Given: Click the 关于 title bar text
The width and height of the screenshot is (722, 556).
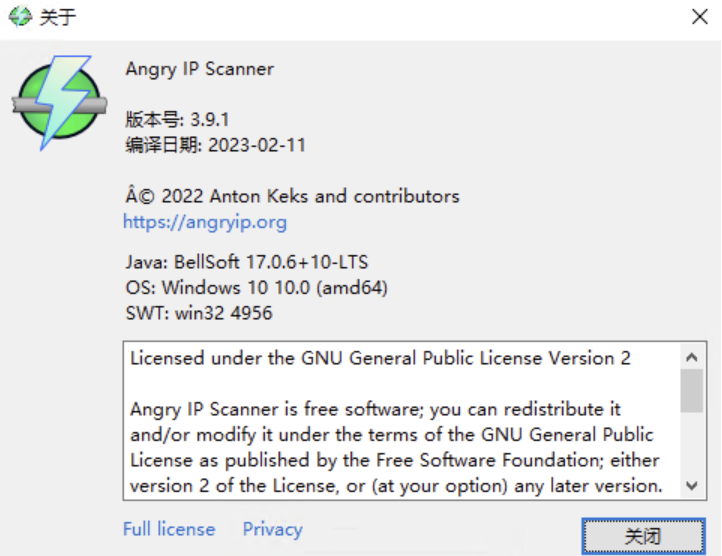Looking at the screenshot, I should [57, 17].
